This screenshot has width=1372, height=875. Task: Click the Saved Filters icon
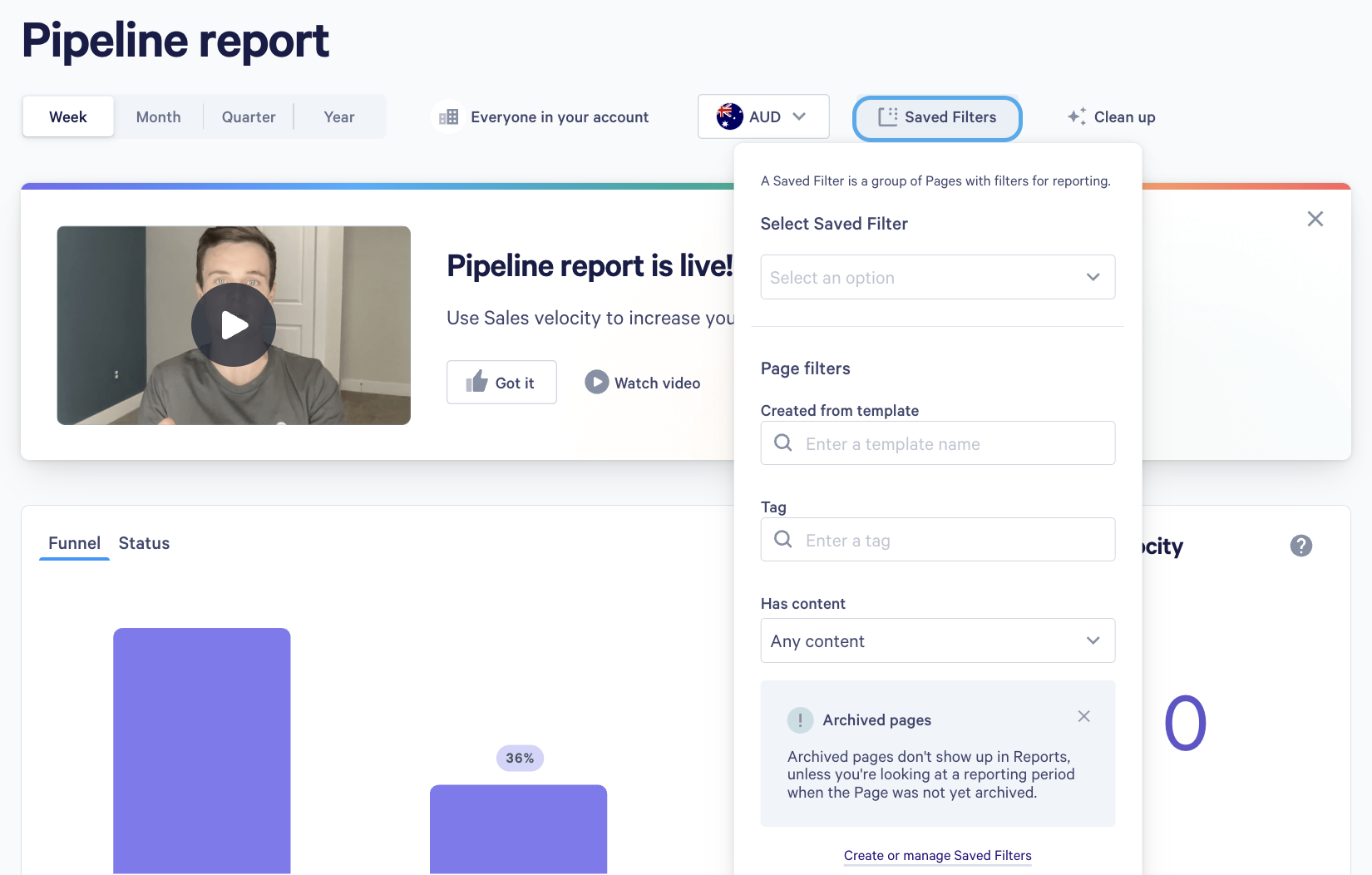coord(888,117)
